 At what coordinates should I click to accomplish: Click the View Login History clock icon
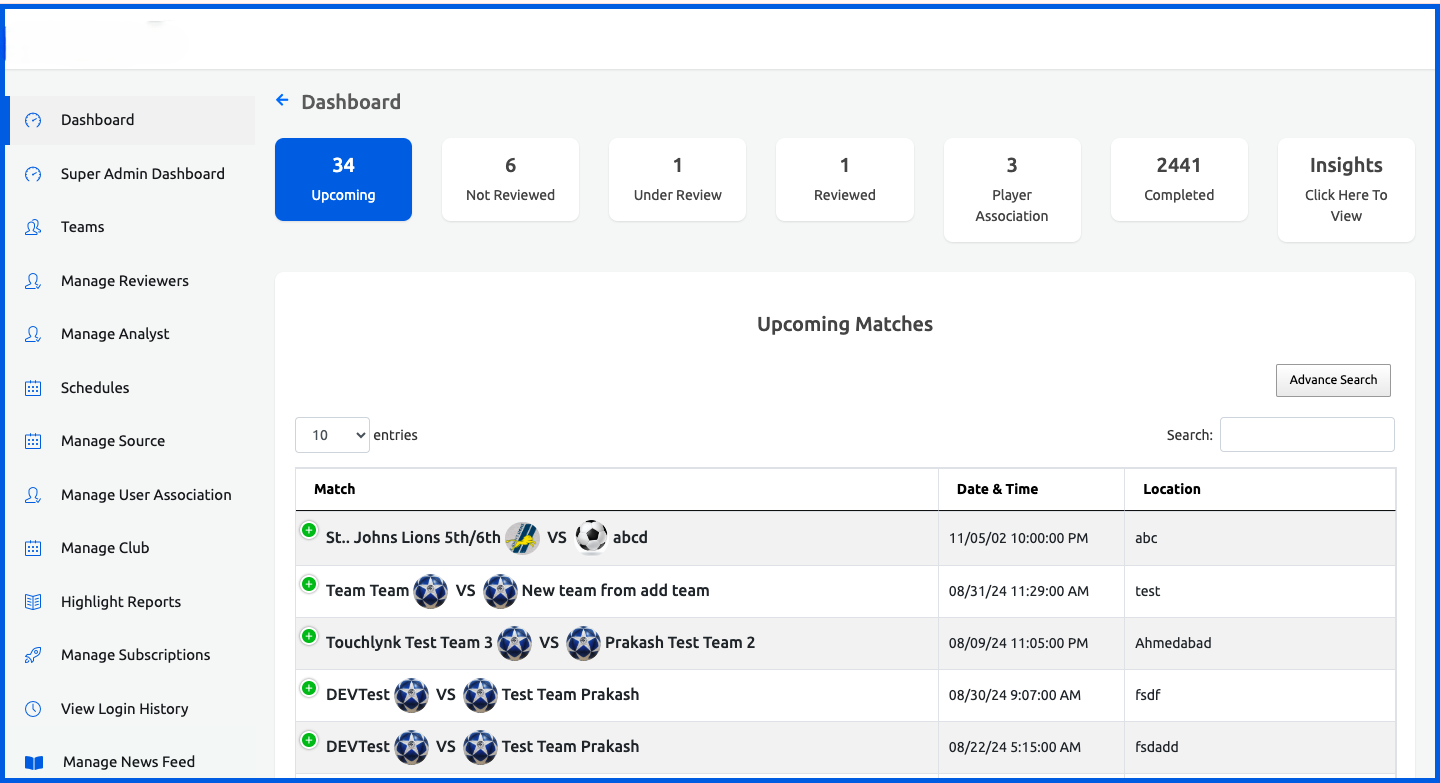(x=33, y=709)
